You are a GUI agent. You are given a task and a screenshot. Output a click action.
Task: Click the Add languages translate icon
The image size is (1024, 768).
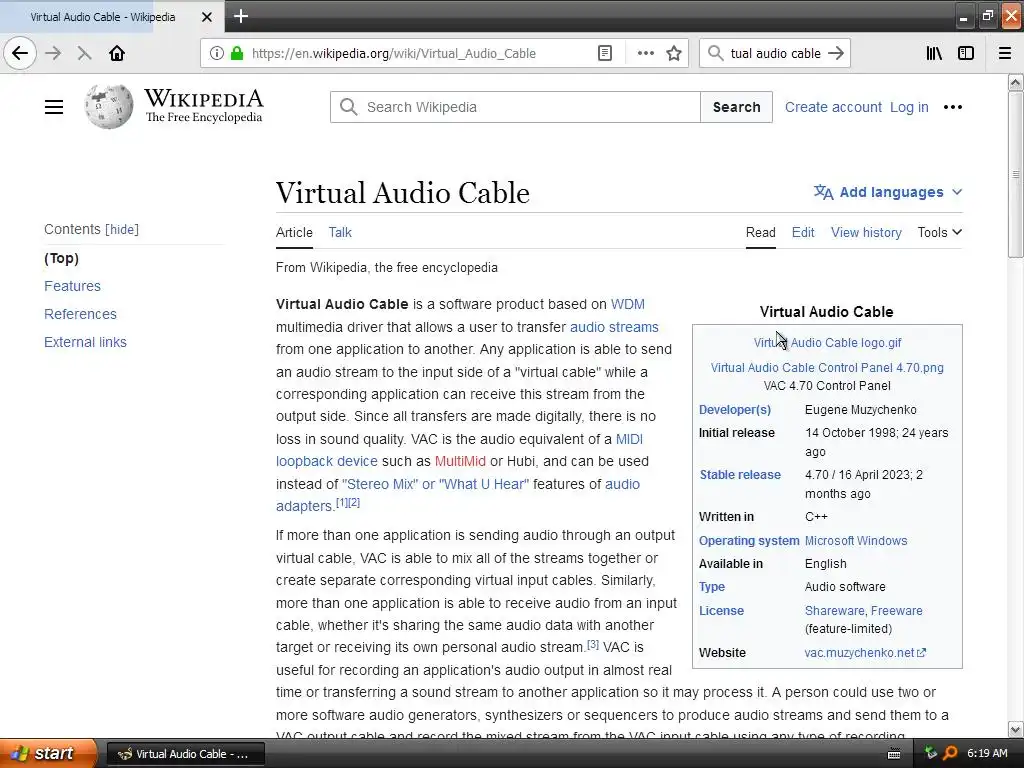coord(824,192)
